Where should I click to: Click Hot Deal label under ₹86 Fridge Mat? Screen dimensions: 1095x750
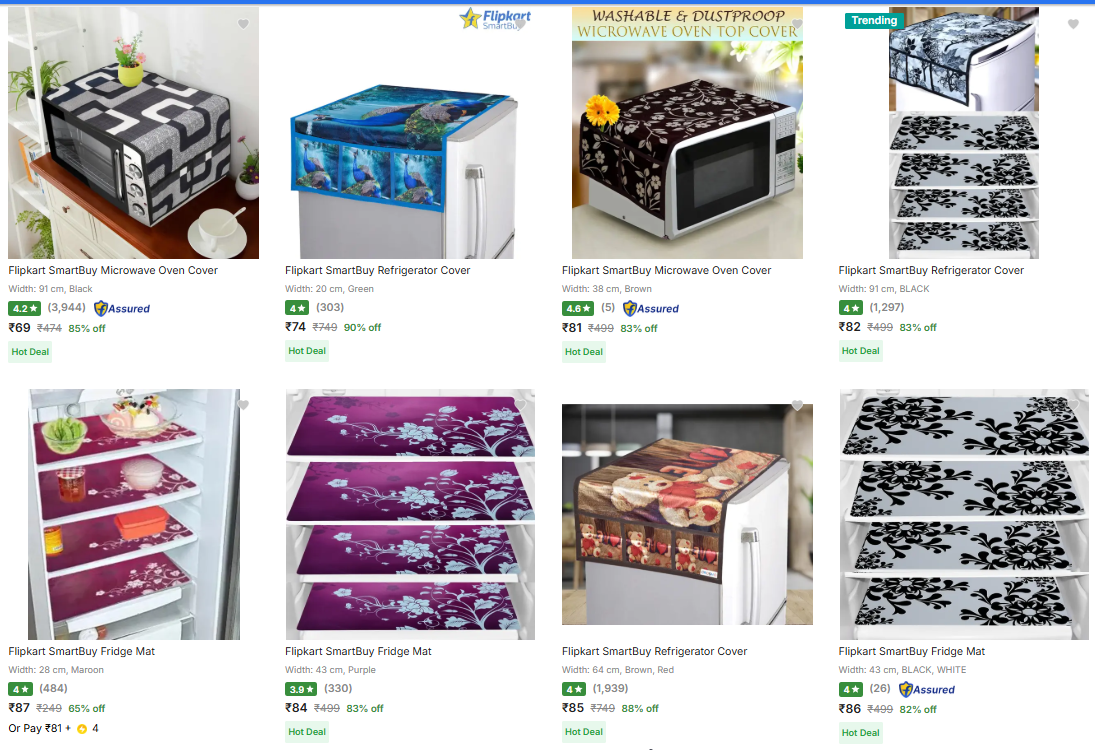point(860,733)
